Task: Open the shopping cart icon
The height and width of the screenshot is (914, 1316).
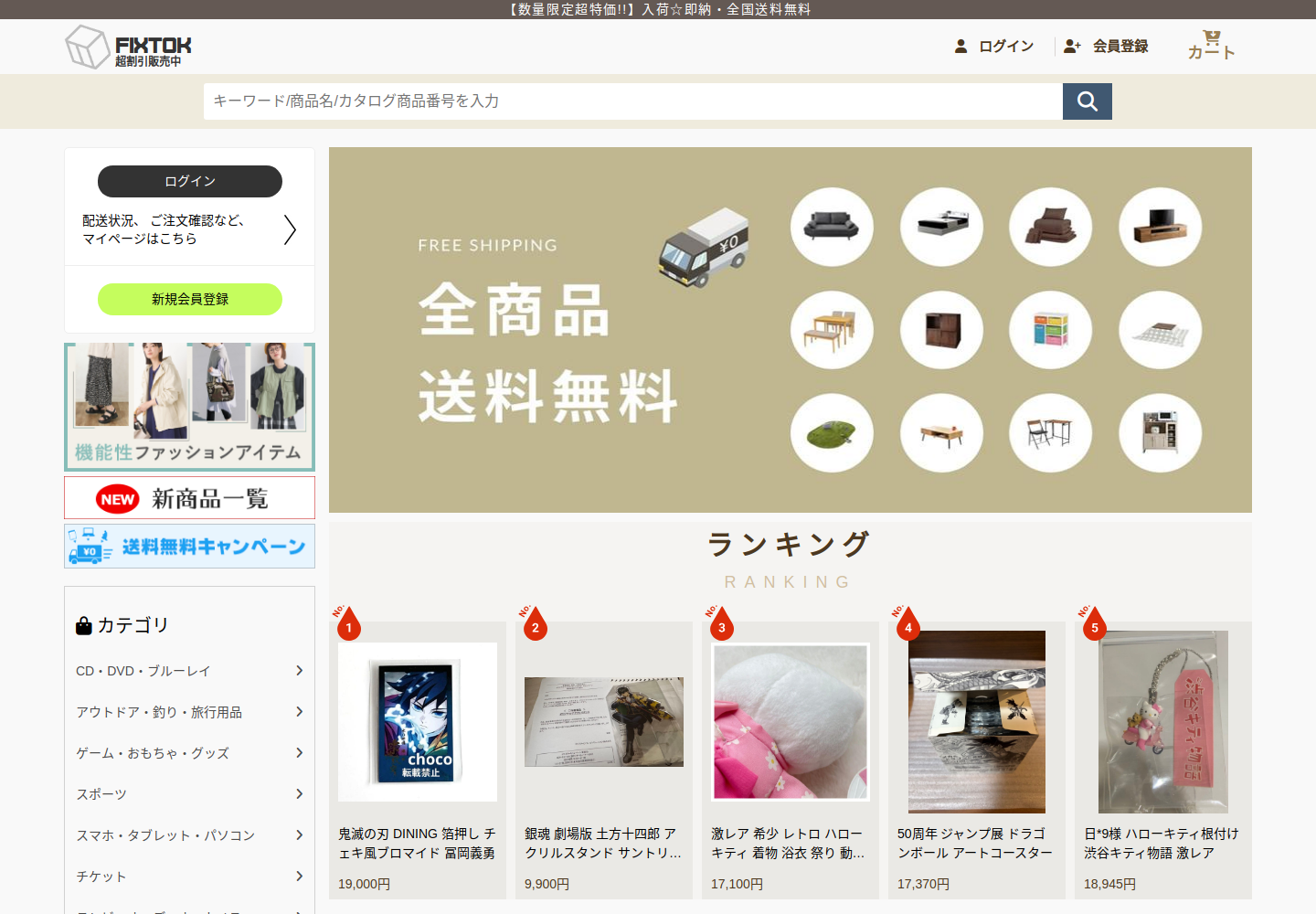Action: pos(1212,37)
